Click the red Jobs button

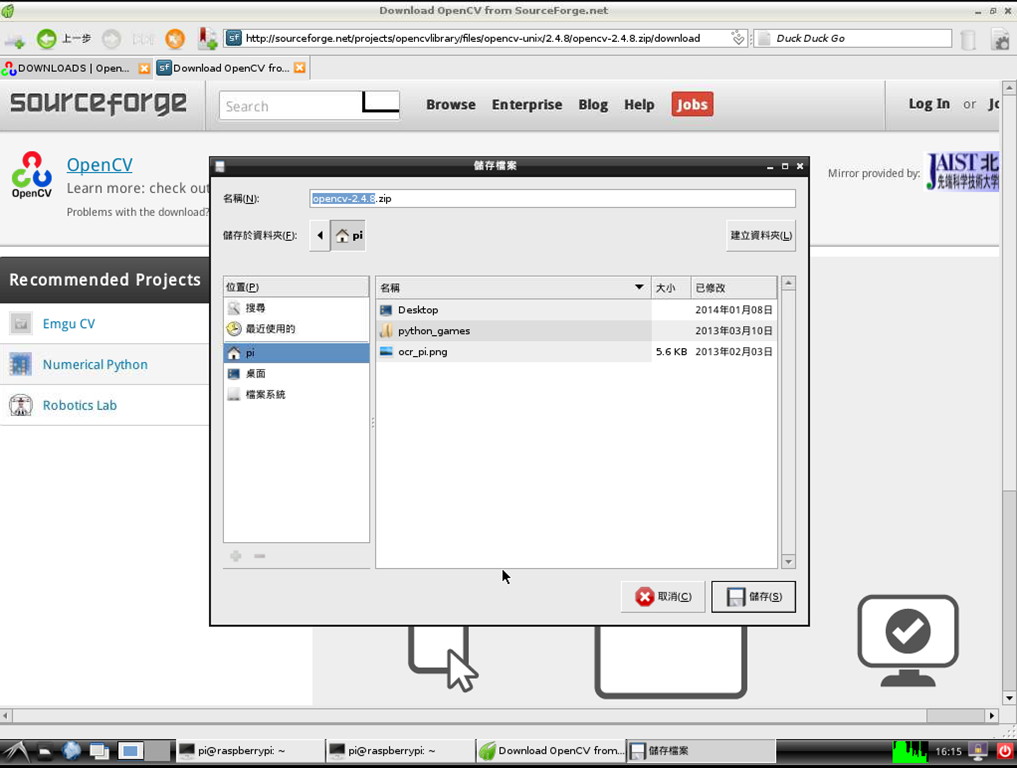[x=692, y=104]
